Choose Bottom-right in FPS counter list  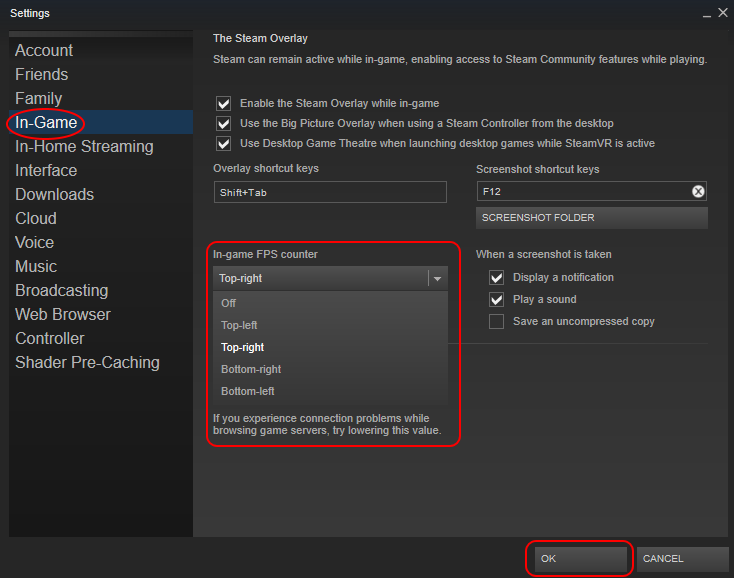click(330, 369)
